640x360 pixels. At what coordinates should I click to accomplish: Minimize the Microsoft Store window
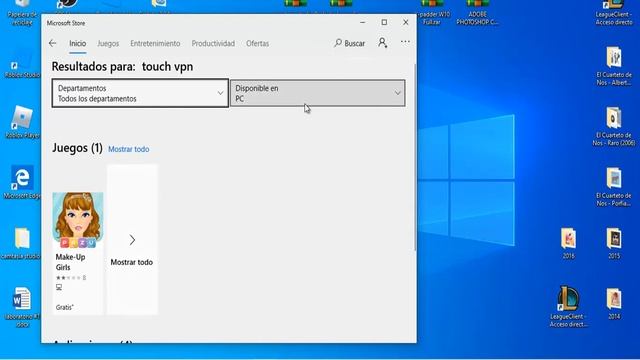tap(362, 22)
